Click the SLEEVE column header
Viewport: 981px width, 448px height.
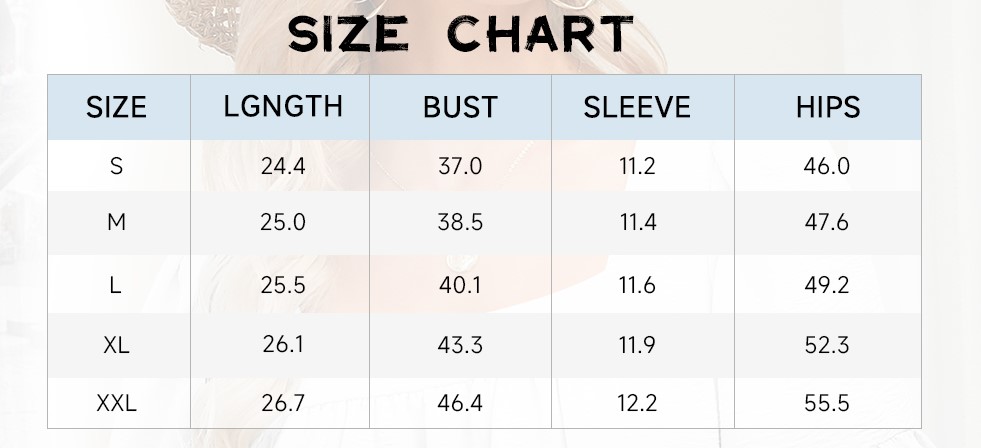[637, 107]
